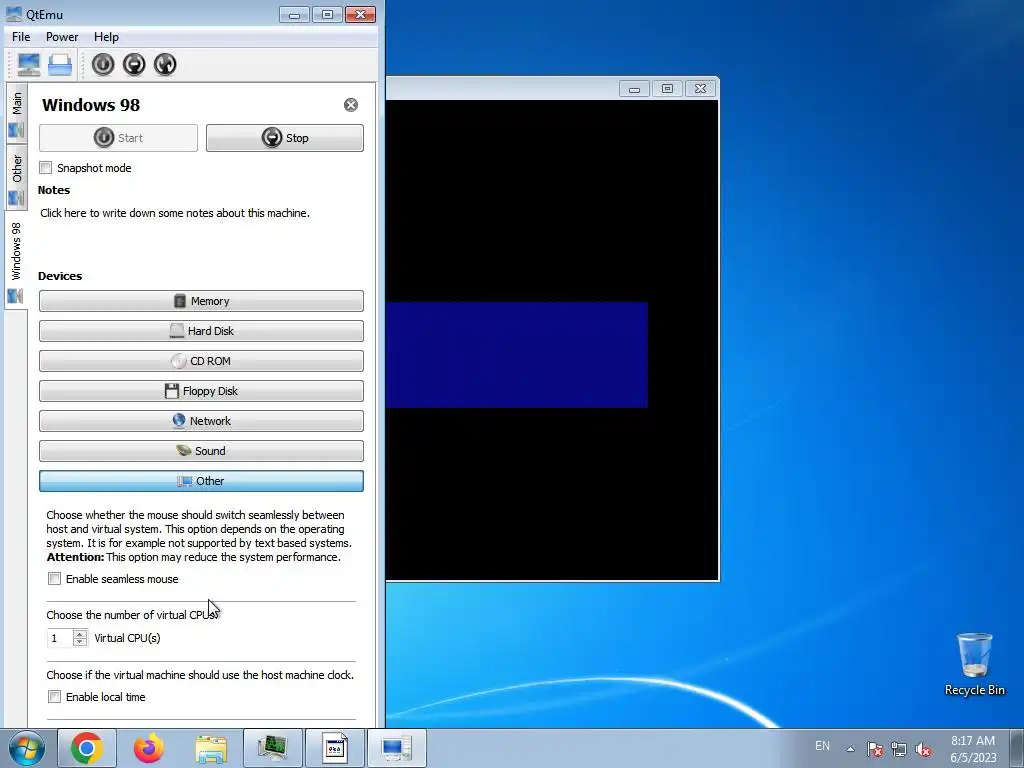Screen dimensions: 1024x768
Task: Expand the CD ROM device section
Action: pos(201,361)
